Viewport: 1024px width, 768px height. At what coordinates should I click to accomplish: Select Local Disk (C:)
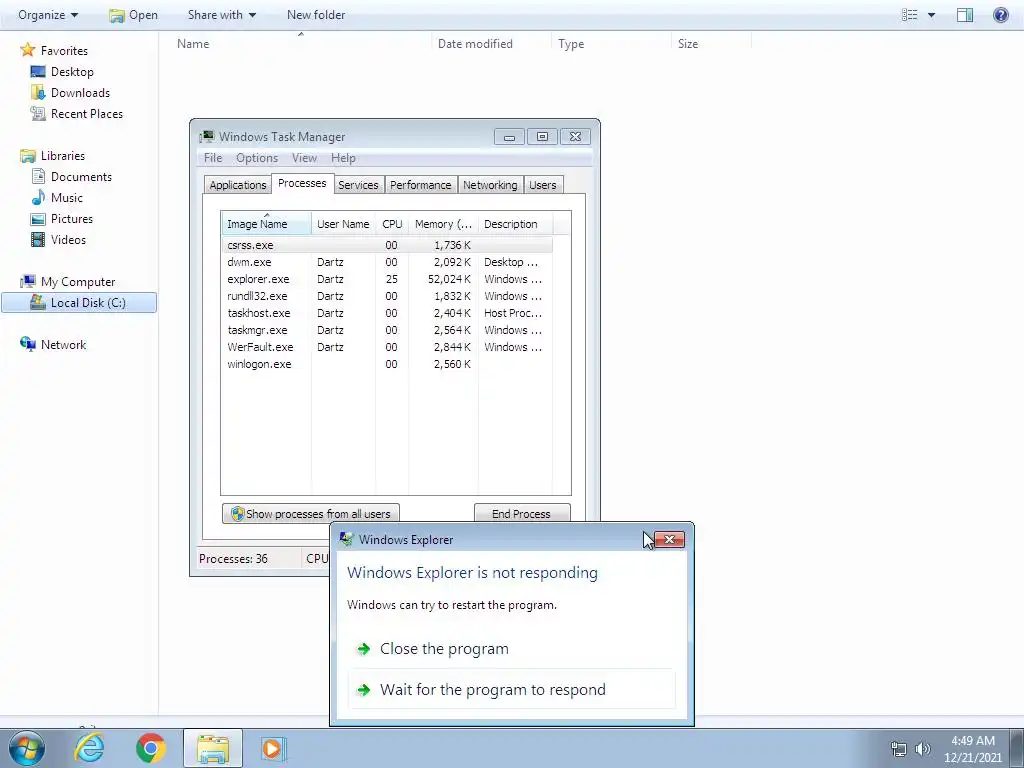click(x=79, y=302)
